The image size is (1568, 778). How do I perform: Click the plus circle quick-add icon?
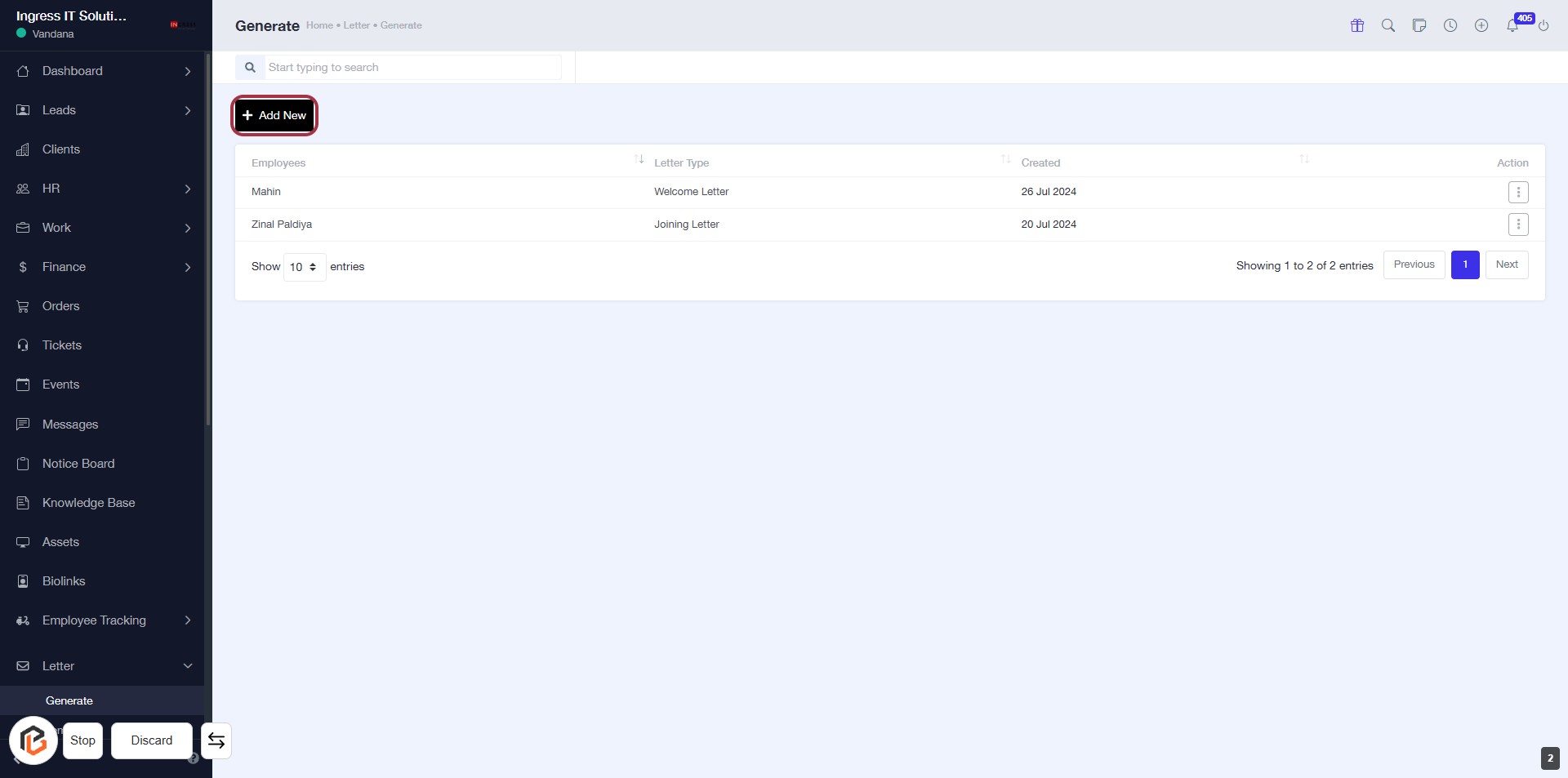(x=1481, y=25)
